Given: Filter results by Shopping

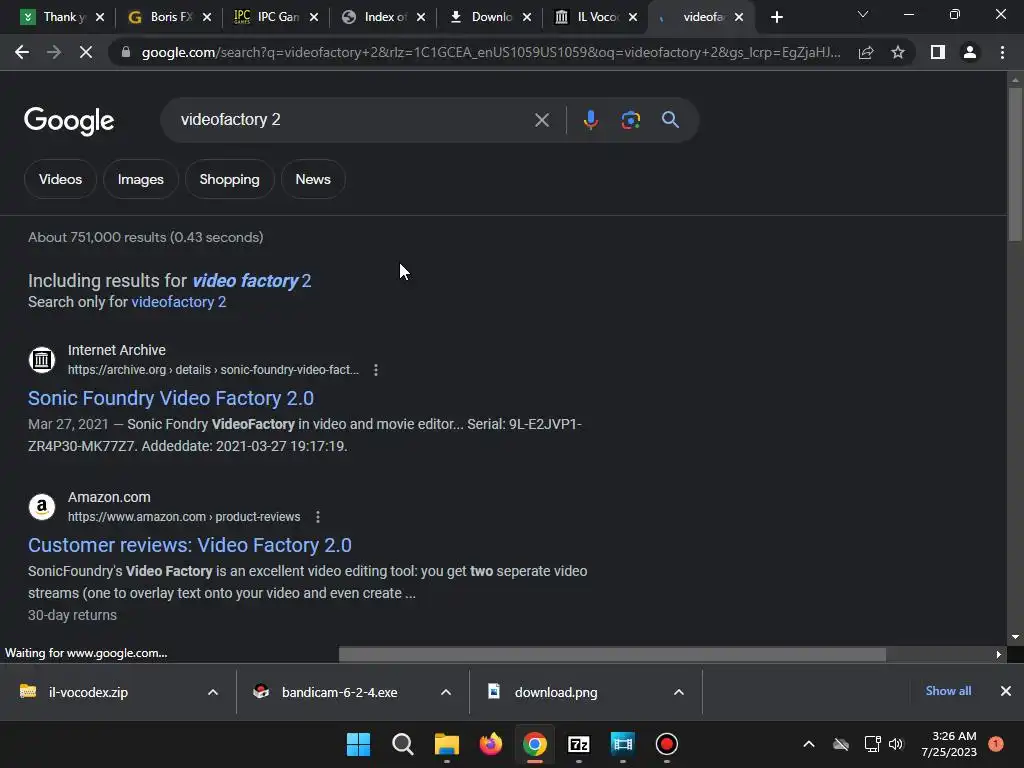Looking at the screenshot, I should point(229,180).
